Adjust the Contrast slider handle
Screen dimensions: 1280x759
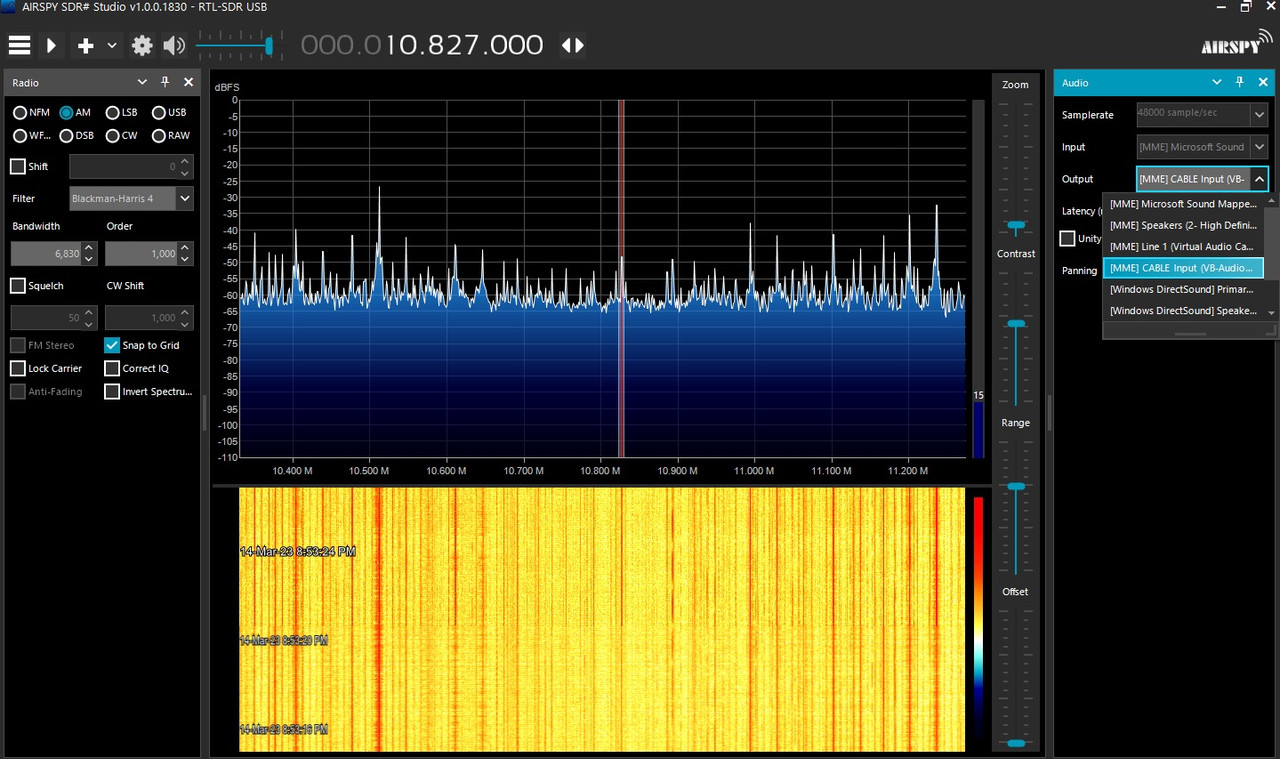[x=1016, y=324]
